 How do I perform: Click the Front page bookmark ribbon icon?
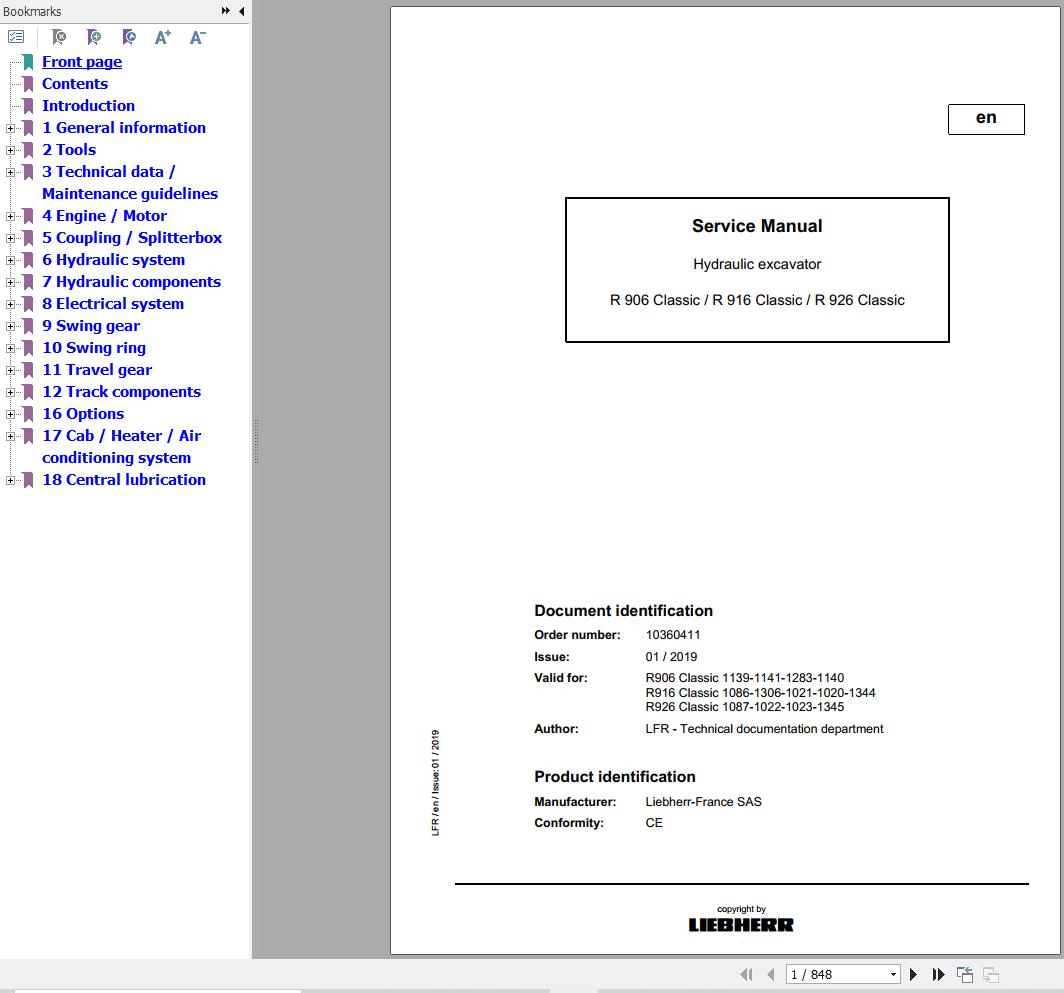pyautogui.click(x=28, y=62)
